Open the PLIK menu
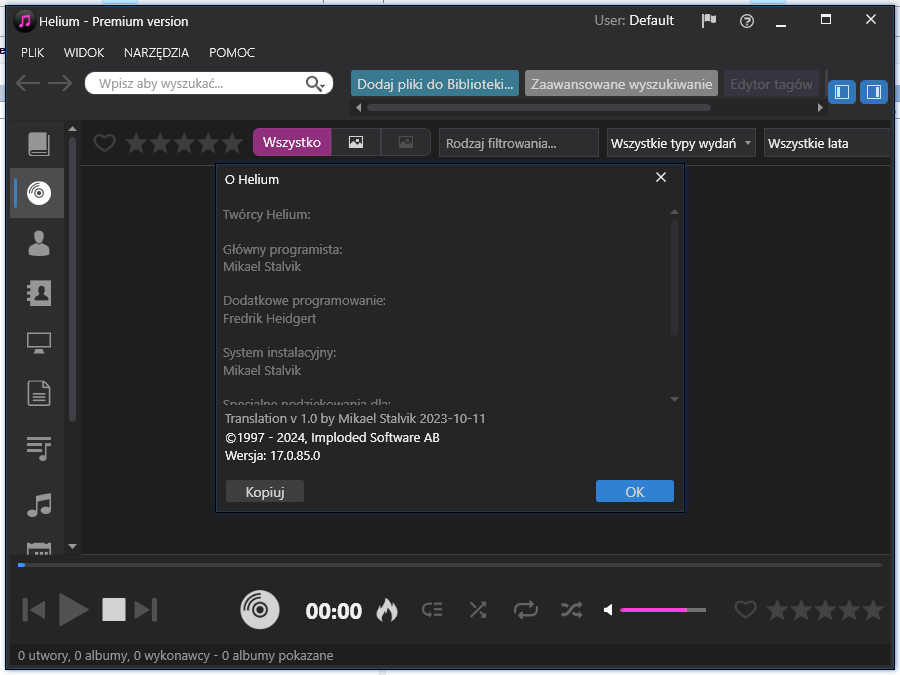Screen dimensions: 900x675 [33, 53]
